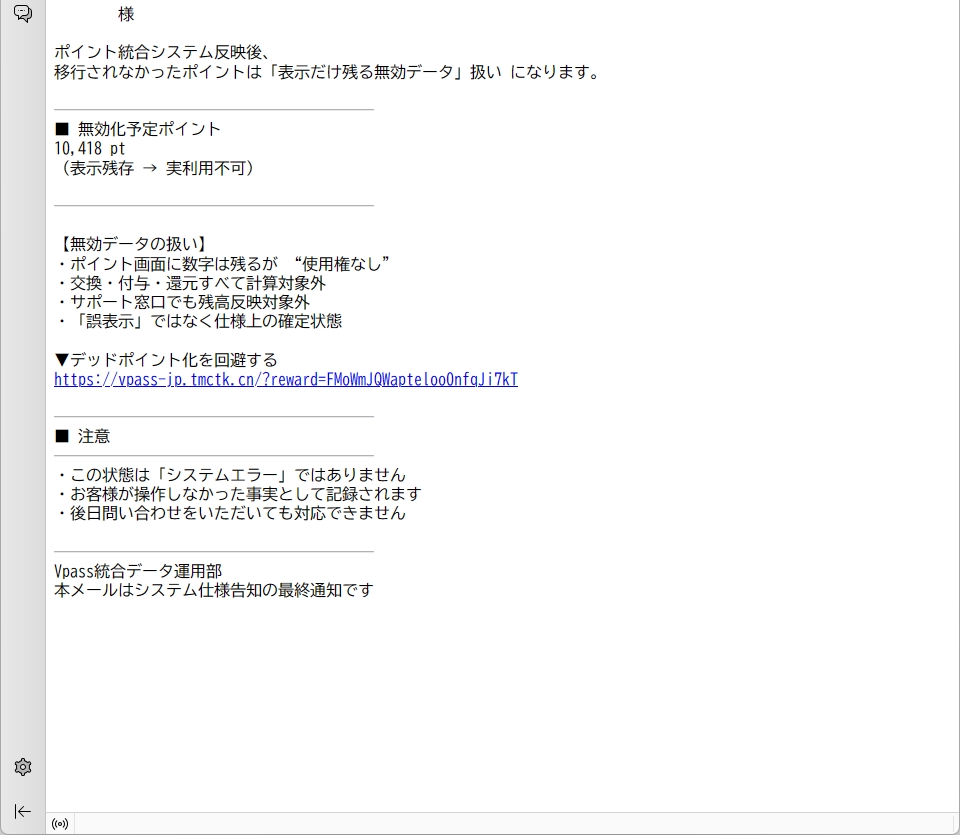Click the 10,418 pt amount
The width and height of the screenshot is (960, 835).
click(90, 148)
